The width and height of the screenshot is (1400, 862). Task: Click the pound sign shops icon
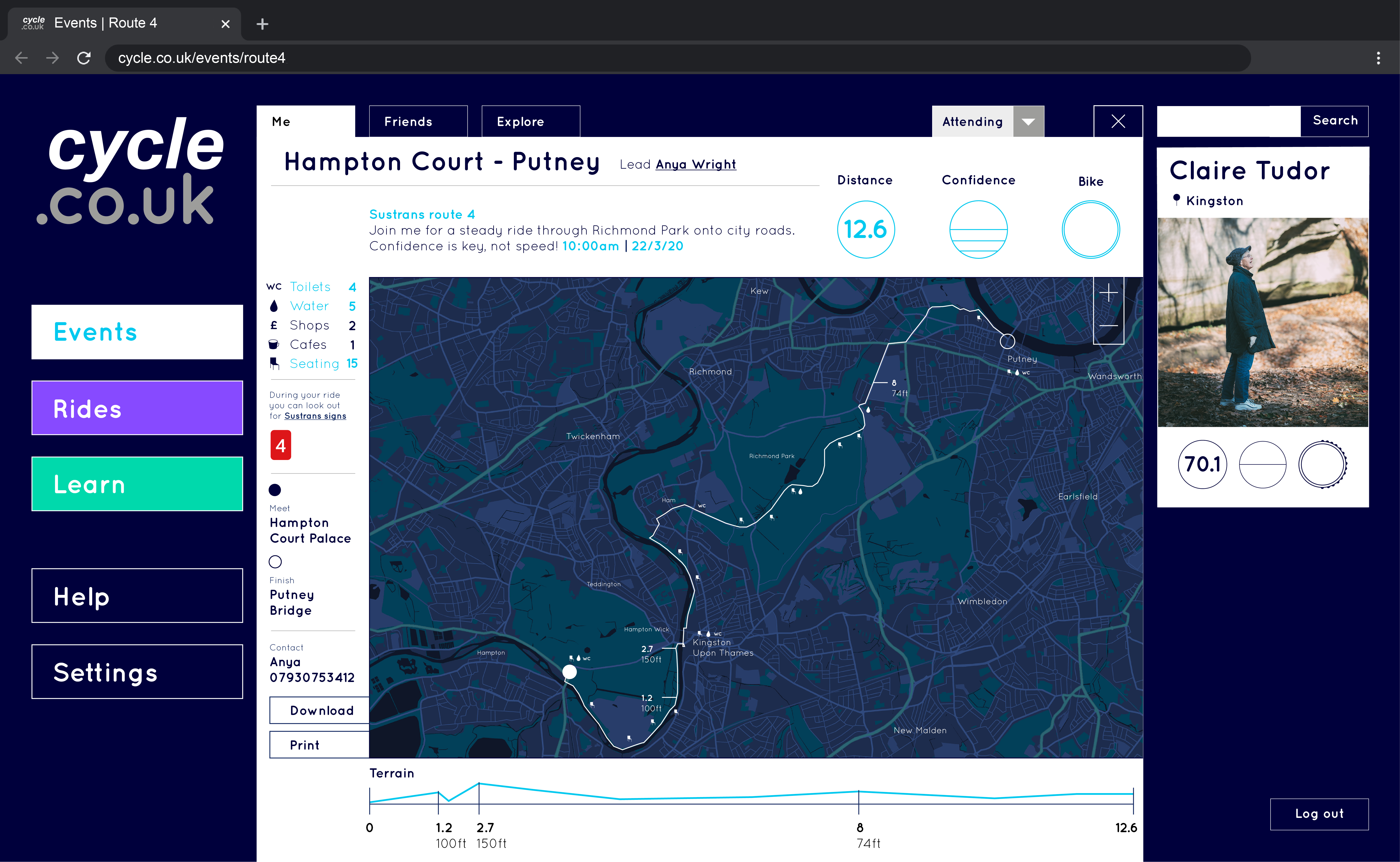coord(274,326)
